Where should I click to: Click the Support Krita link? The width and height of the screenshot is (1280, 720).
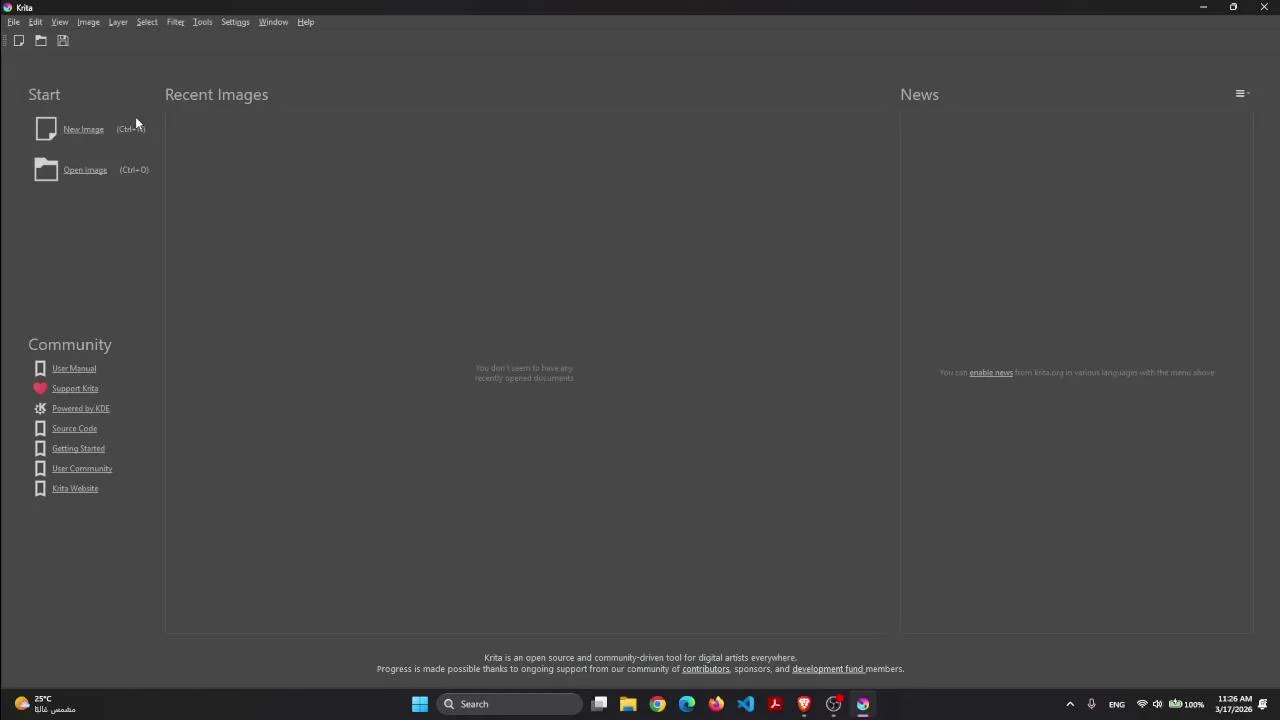[x=75, y=389]
